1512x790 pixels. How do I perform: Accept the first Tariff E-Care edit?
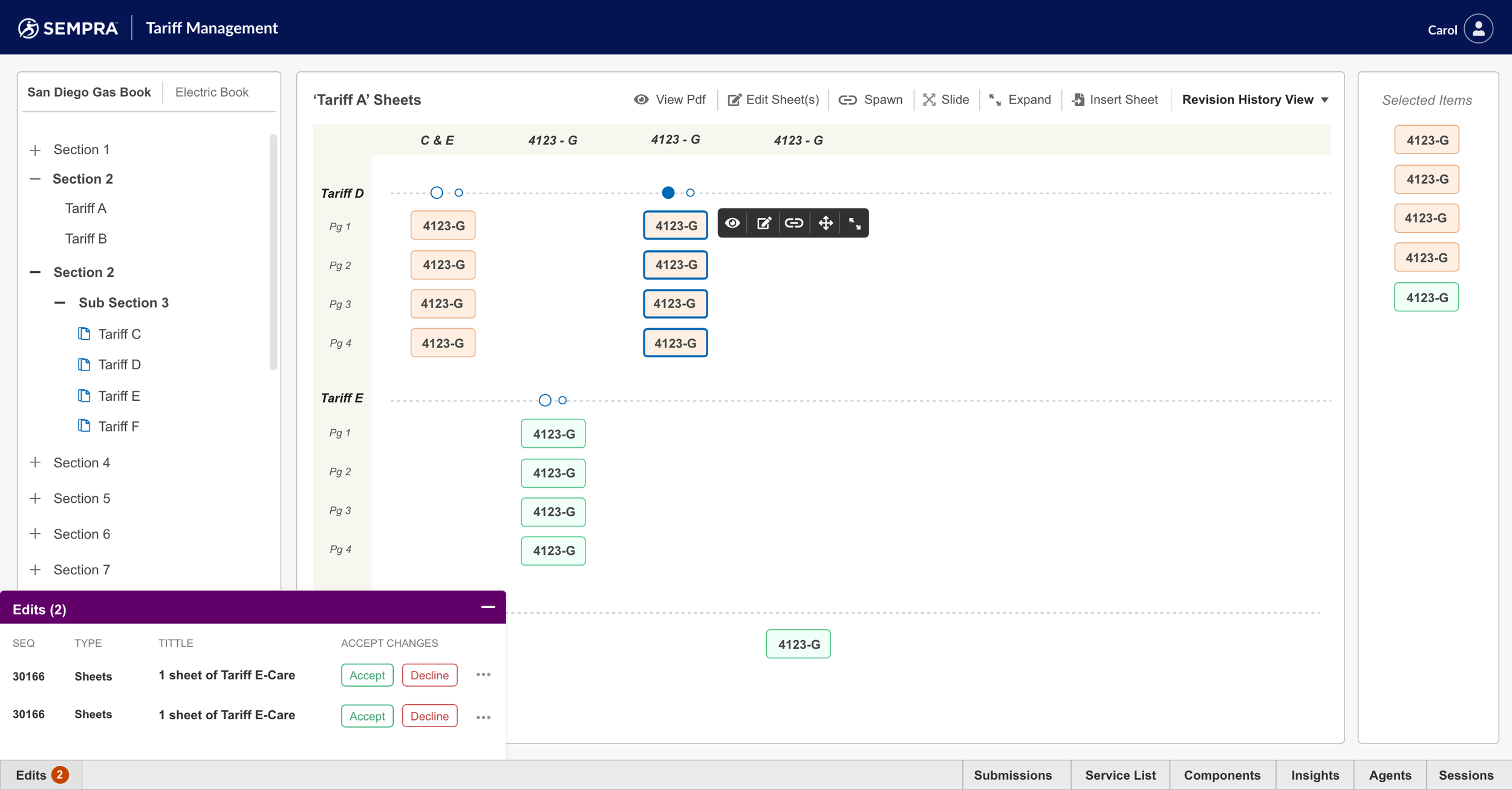point(367,675)
